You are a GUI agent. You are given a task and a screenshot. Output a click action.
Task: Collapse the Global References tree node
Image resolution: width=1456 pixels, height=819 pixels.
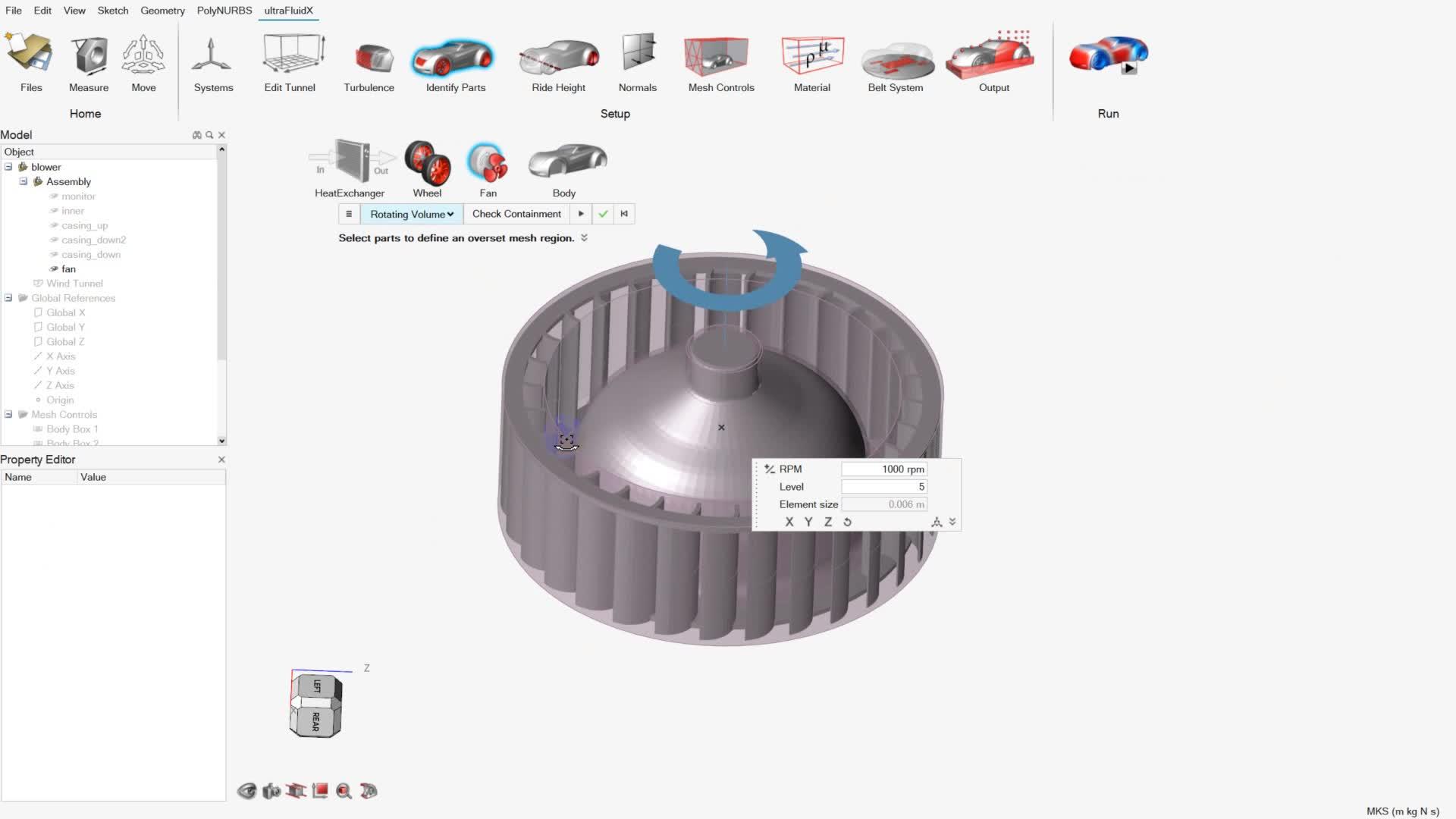click(x=8, y=298)
